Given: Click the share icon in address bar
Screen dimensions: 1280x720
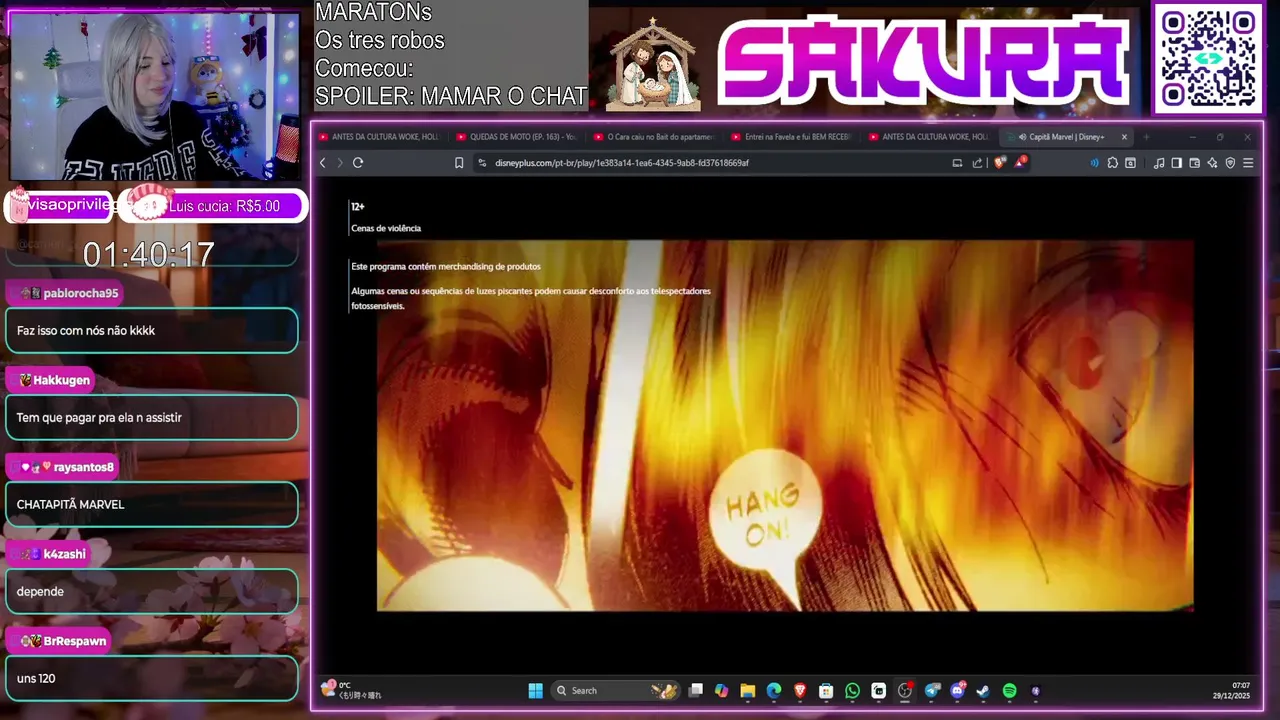Looking at the screenshot, I should pyautogui.click(x=977, y=163).
